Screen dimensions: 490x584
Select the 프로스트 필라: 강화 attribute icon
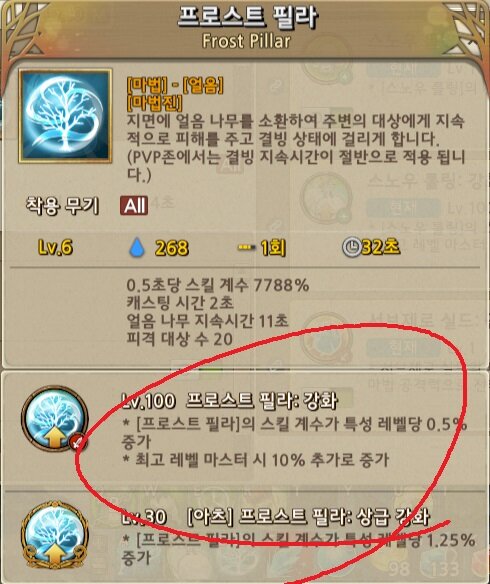point(55,419)
